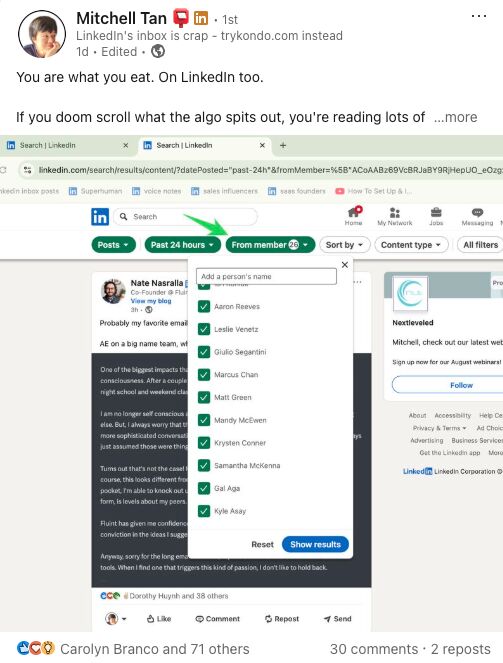The height and width of the screenshot is (663, 503).
Task: Expand the Content type filter
Action: click(411, 245)
